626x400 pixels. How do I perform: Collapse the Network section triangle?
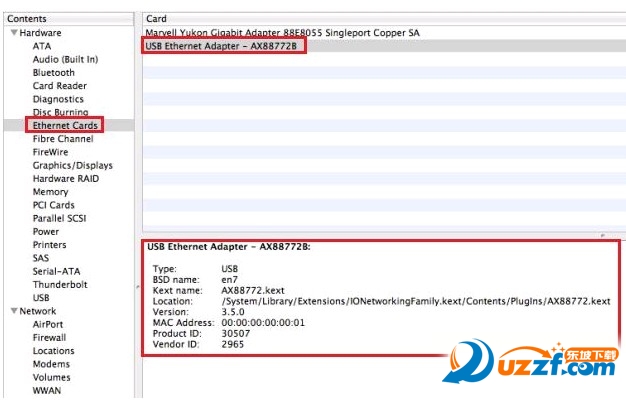pyautogui.click(x=14, y=311)
